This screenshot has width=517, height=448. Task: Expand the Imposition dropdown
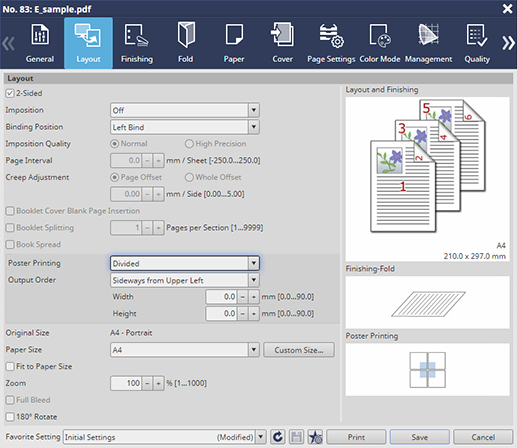pyautogui.click(x=185, y=110)
